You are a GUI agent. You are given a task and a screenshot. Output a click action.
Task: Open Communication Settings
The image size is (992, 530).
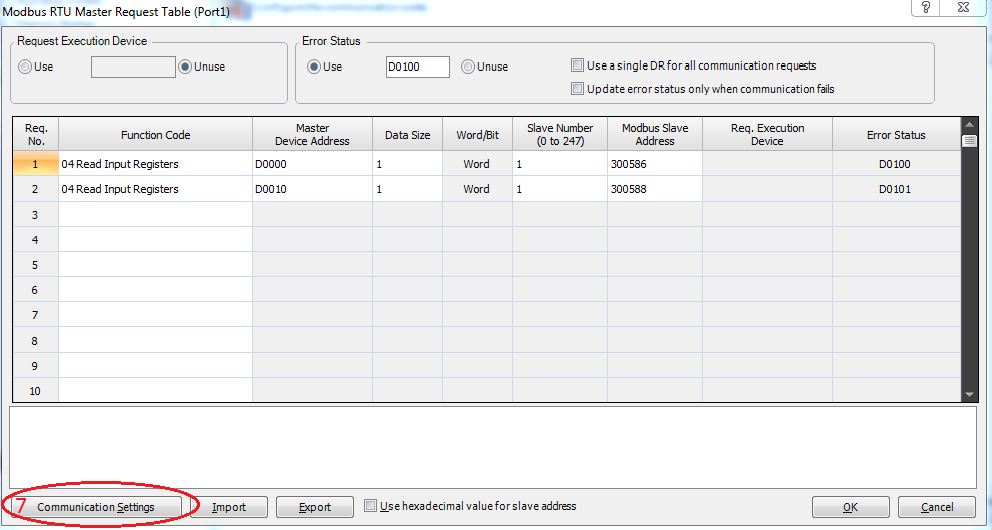pos(96,507)
